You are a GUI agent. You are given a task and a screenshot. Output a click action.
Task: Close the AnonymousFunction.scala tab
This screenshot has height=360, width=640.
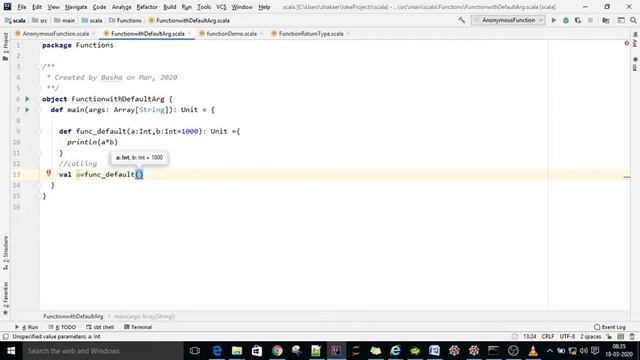pos(94,34)
